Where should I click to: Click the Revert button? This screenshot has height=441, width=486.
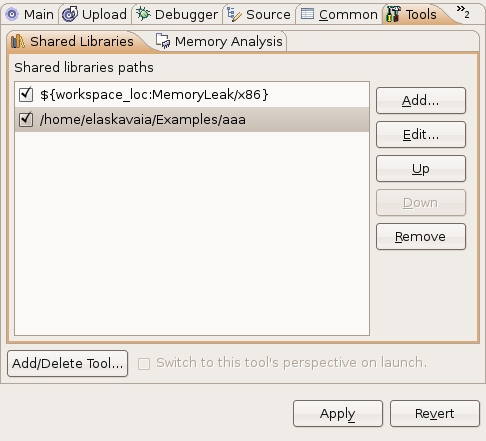(x=435, y=414)
